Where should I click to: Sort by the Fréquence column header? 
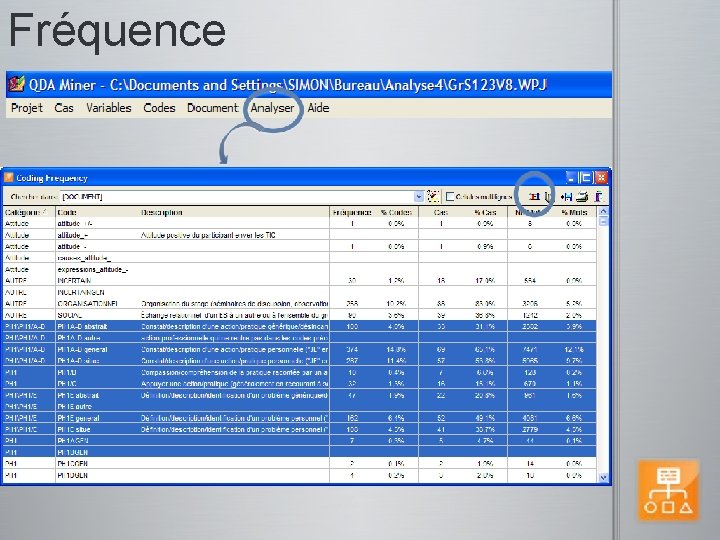[x=352, y=213]
